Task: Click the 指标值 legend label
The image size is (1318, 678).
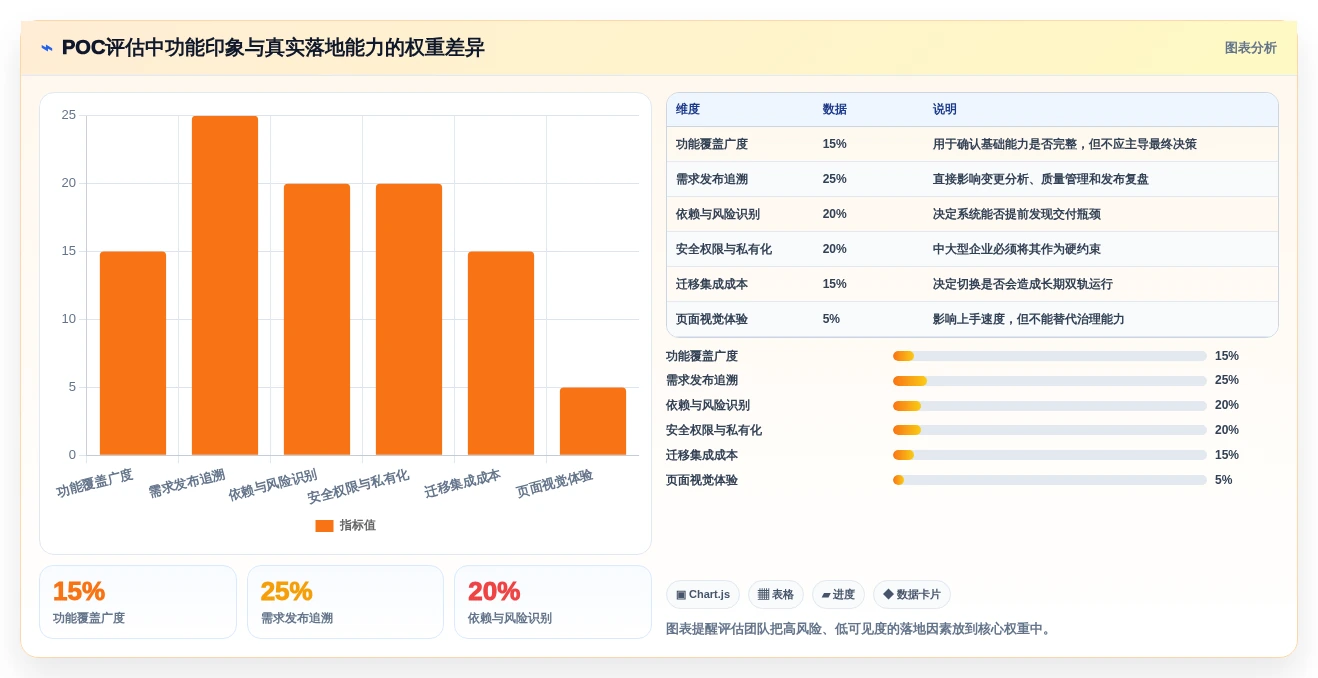Action: point(358,525)
